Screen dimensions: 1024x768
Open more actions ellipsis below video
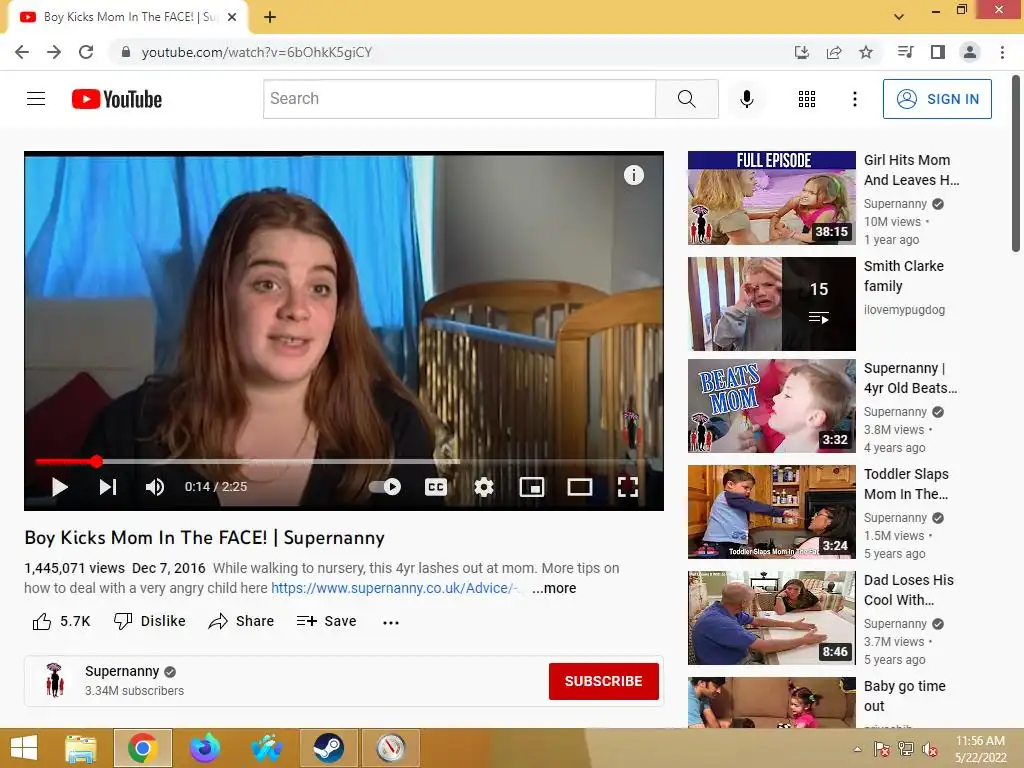(x=391, y=622)
